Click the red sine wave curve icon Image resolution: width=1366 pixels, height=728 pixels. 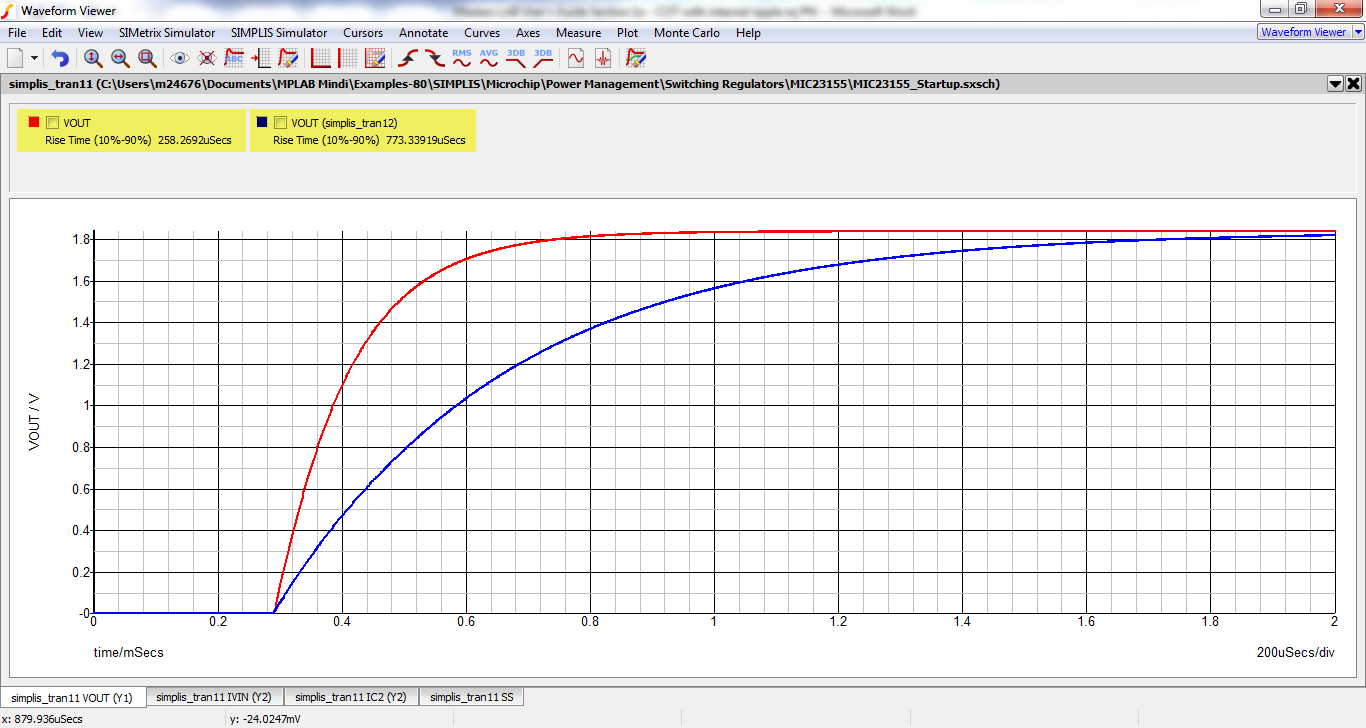576,58
